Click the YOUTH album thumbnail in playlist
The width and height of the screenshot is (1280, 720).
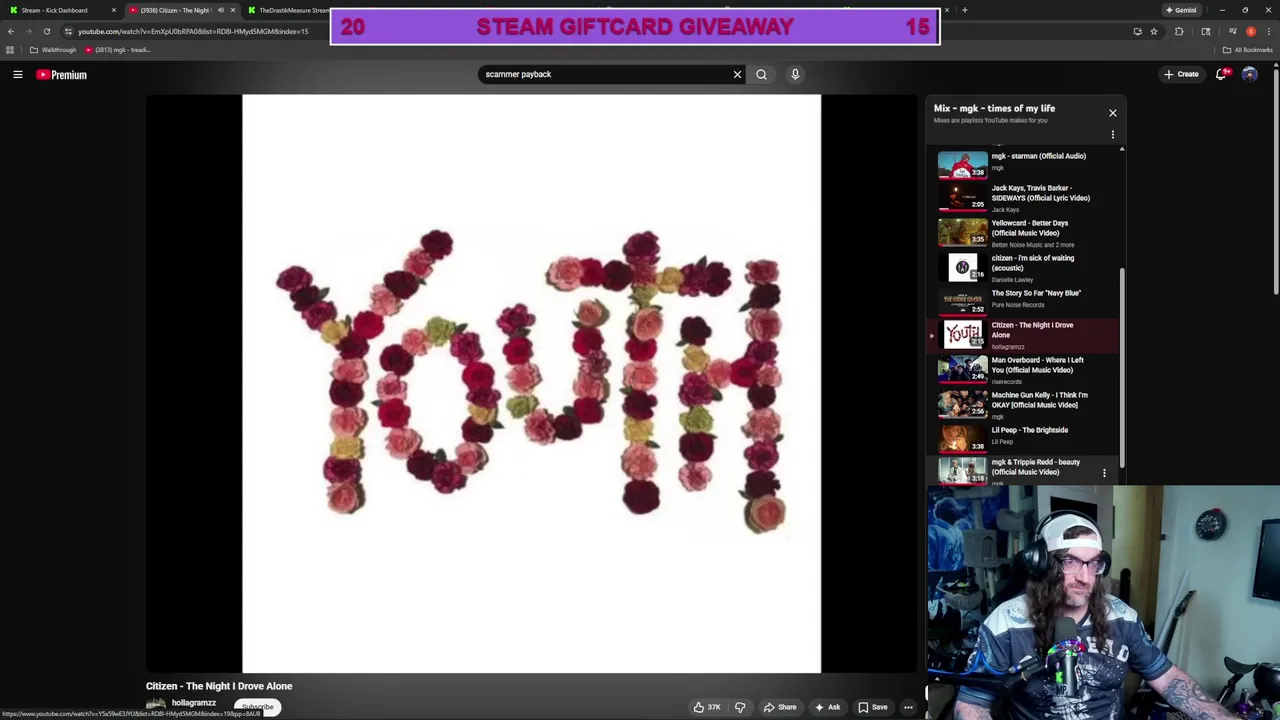[x=962, y=334]
